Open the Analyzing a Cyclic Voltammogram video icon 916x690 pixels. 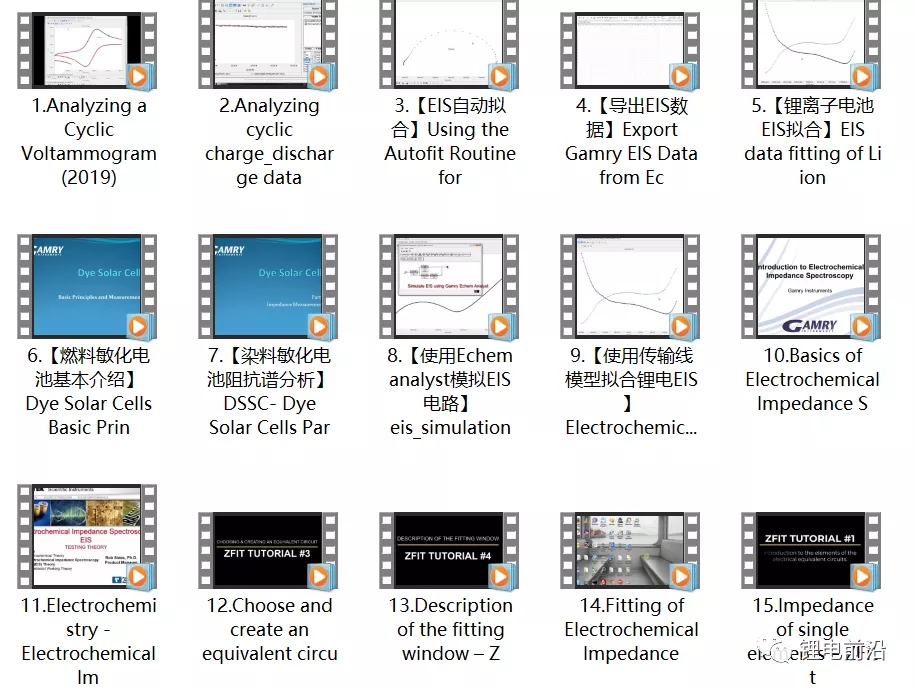pyautogui.click(x=88, y=44)
